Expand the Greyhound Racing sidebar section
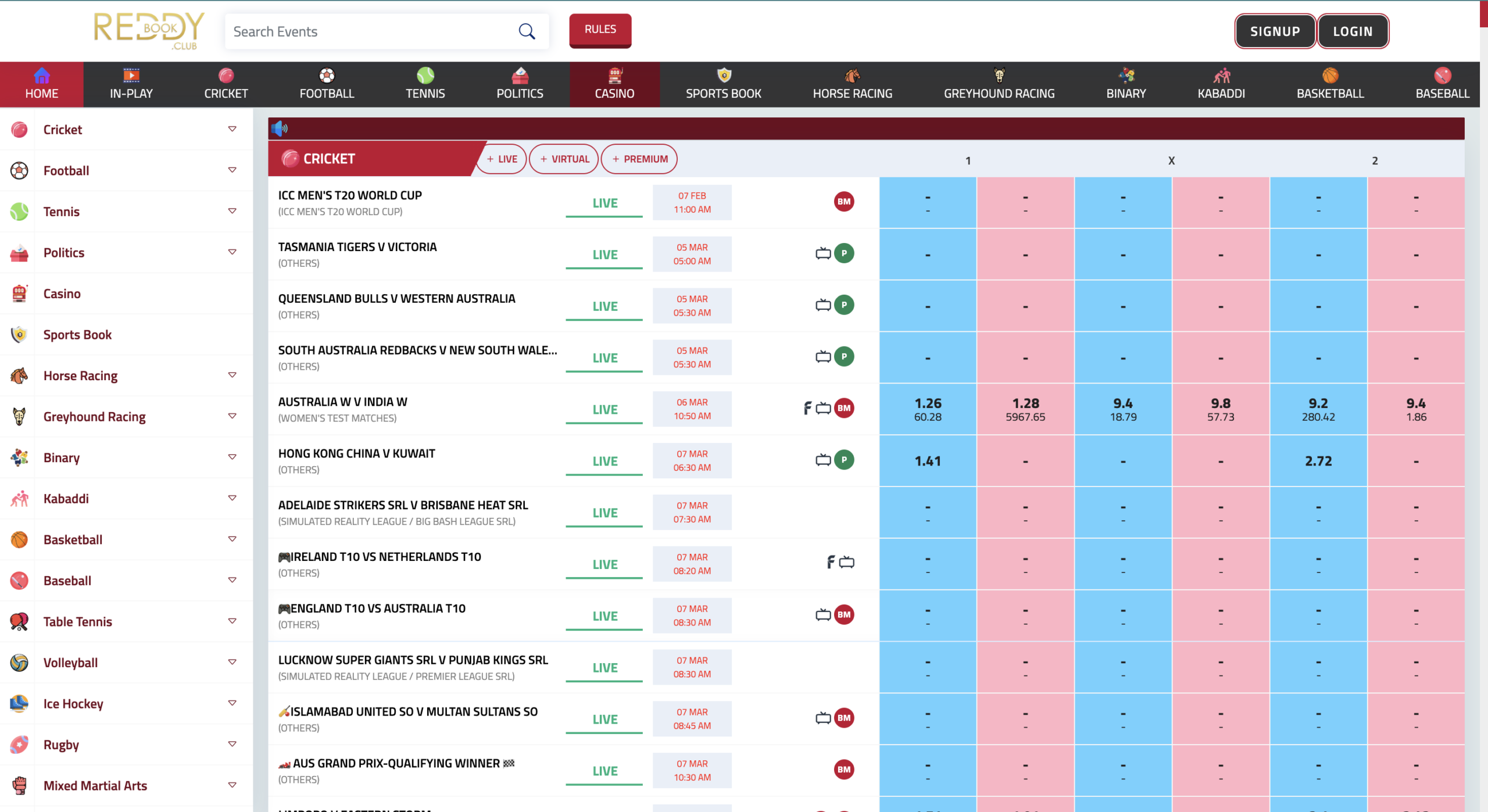 point(233,416)
